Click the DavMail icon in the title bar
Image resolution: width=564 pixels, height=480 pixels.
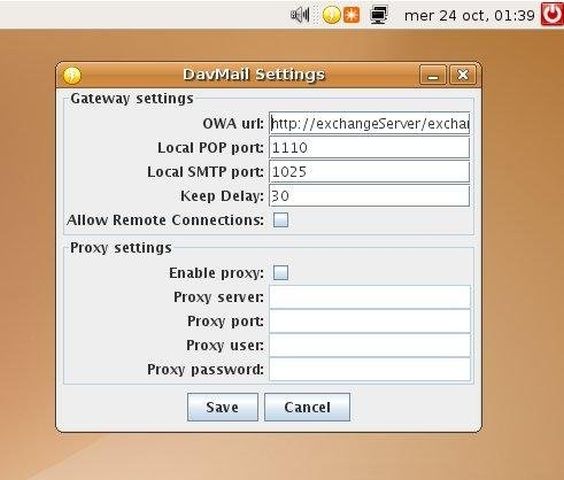tap(72, 75)
